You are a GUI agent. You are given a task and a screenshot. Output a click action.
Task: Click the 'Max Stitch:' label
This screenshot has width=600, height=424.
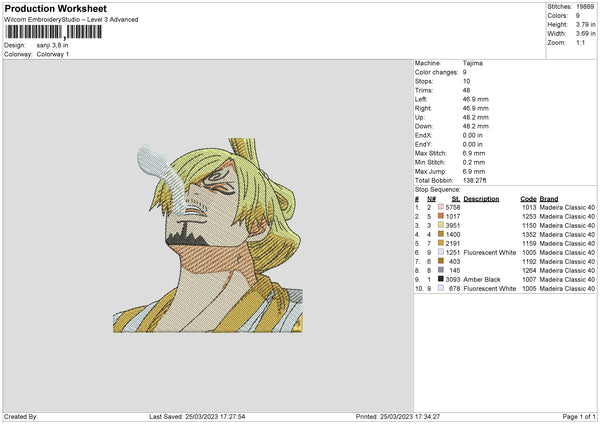click(430, 153)
